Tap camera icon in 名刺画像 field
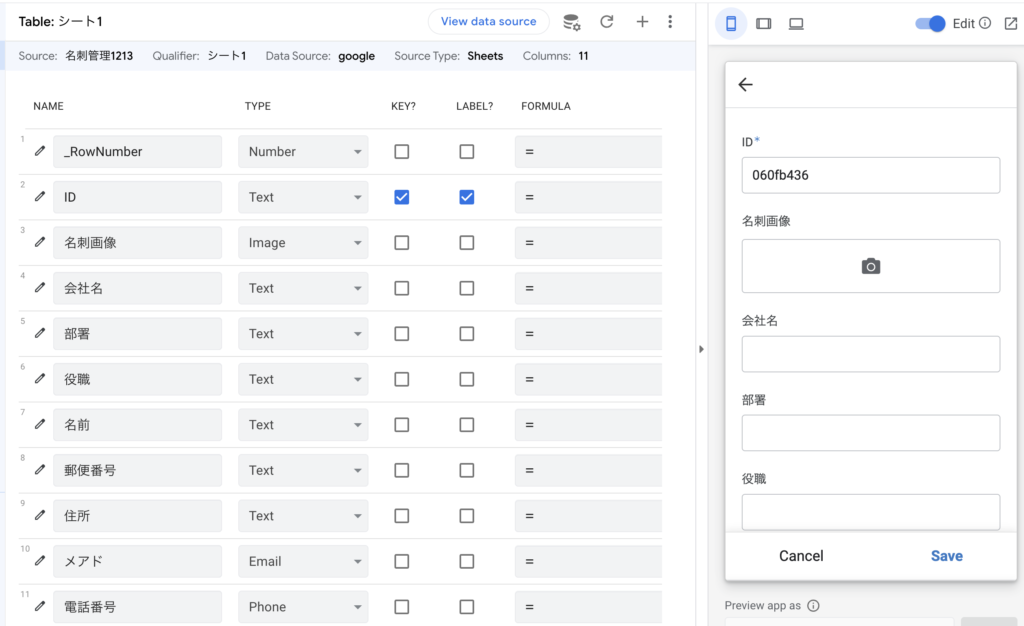Viewport: 1024px width, 626px height. coord(871,266)
